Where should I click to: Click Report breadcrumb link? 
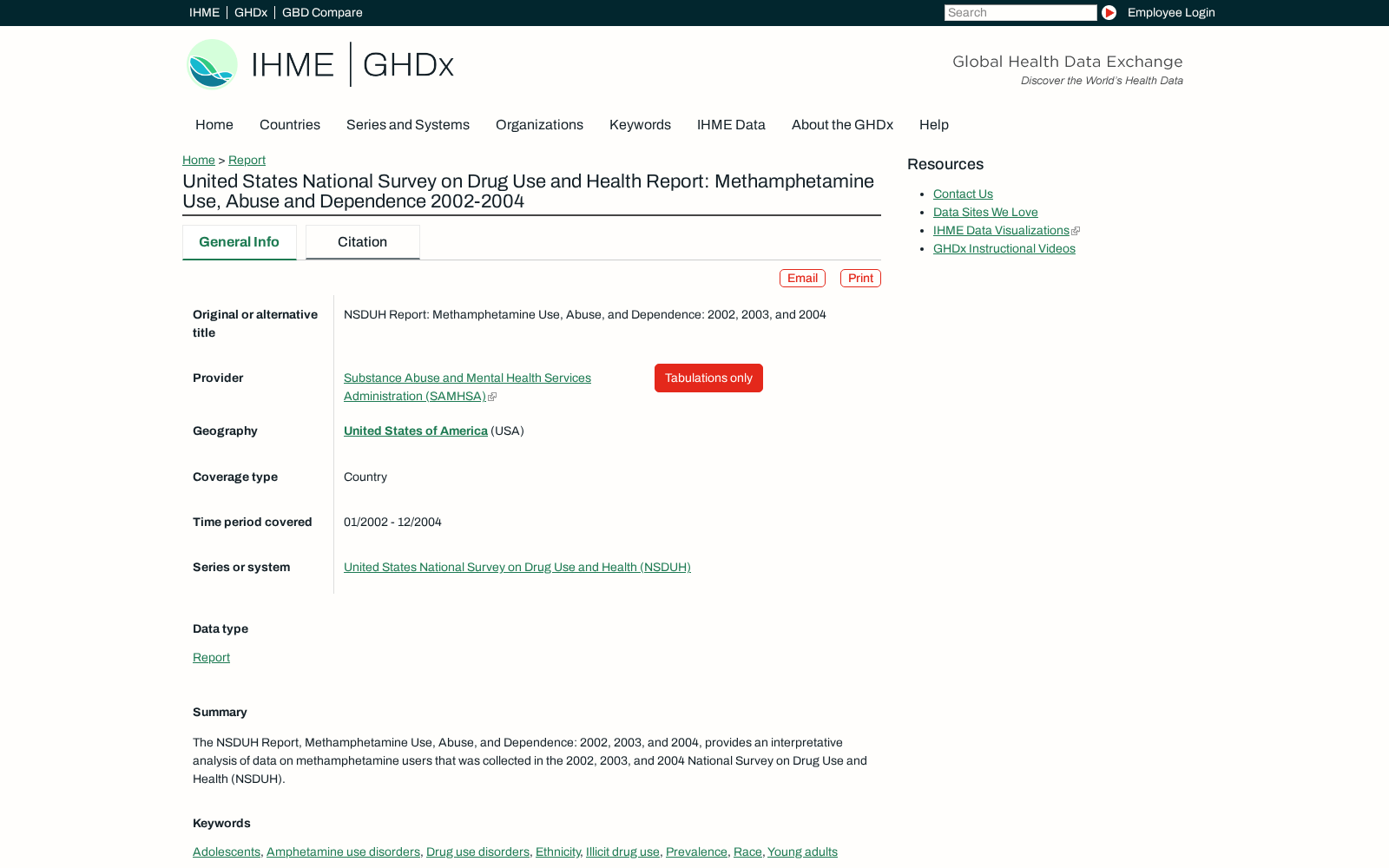[247, 160]
